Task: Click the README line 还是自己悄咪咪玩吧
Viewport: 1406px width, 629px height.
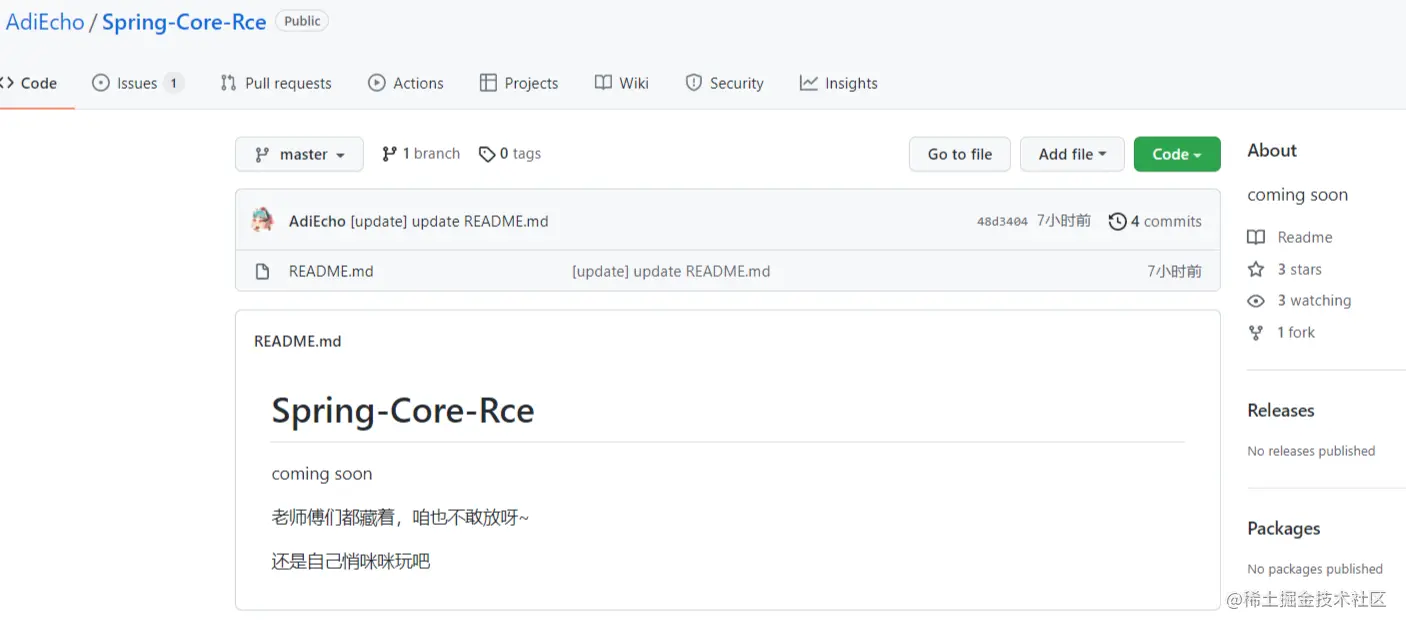Action: pos(351,561)
